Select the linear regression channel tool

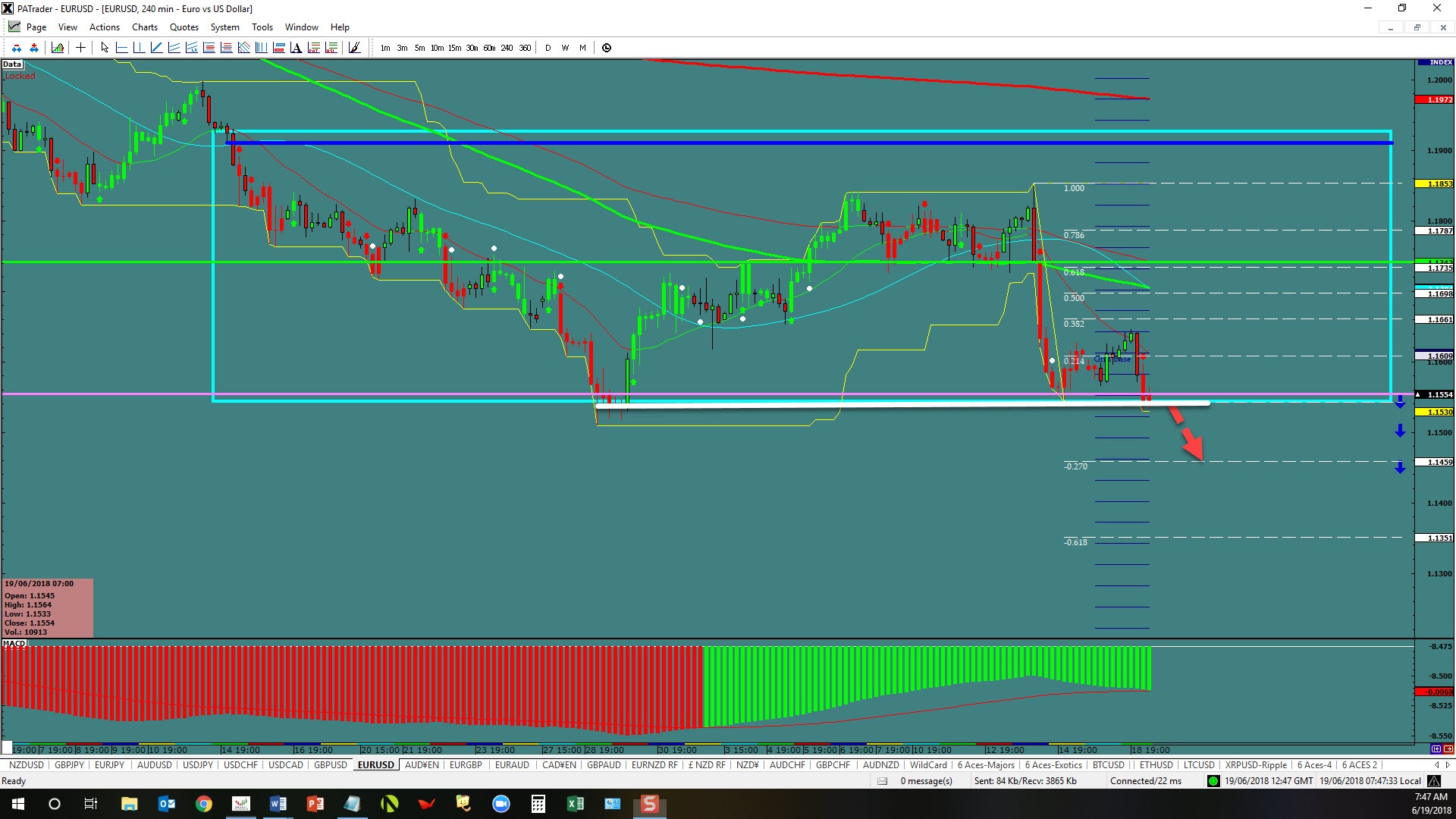point(191,48)
